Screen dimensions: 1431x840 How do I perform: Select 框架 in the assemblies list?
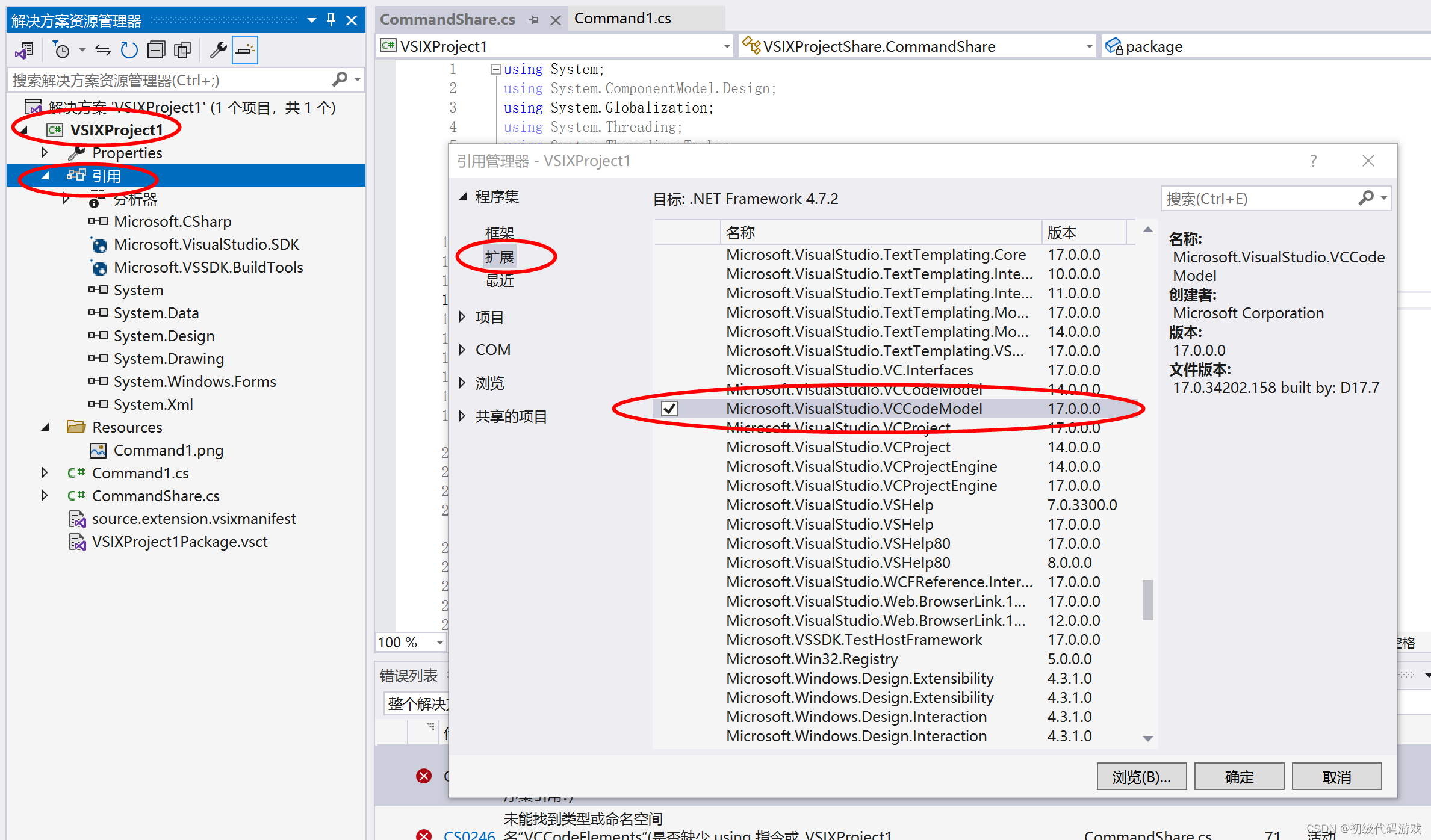[x=499, y=233]
